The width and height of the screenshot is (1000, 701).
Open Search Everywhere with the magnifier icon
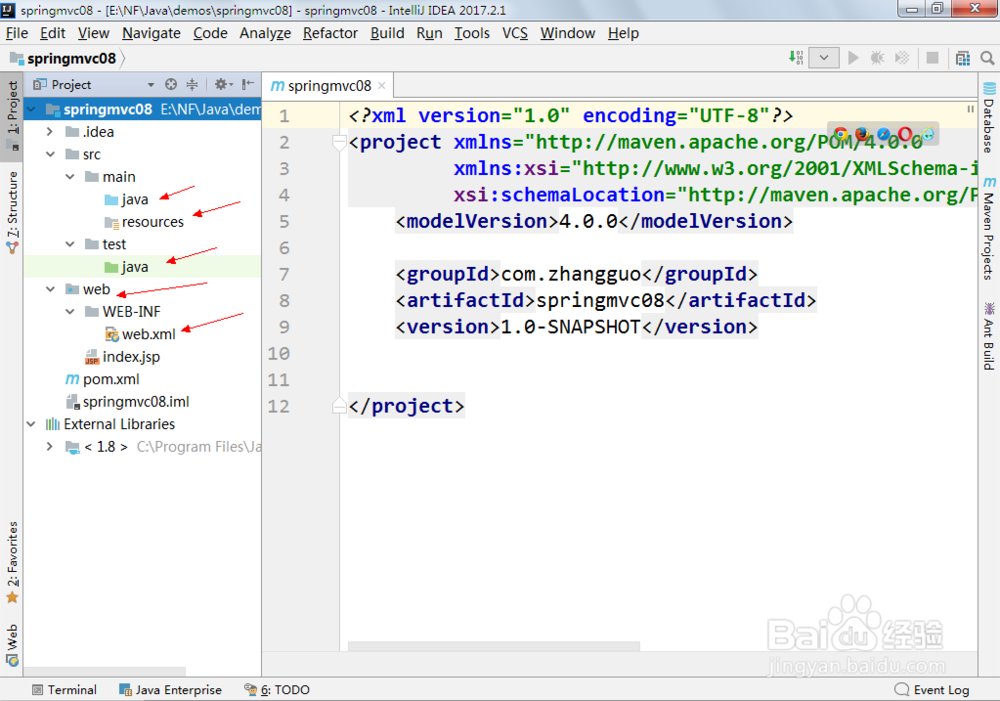point(987,57)
